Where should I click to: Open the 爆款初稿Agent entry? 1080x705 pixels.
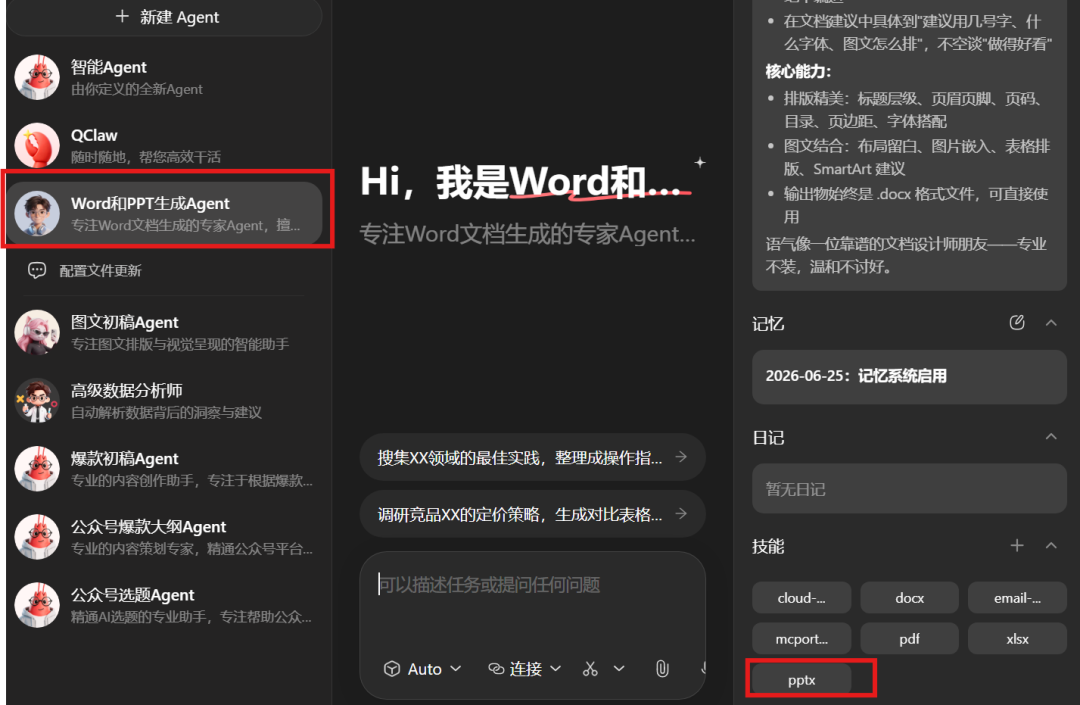[x=165, y=469]
